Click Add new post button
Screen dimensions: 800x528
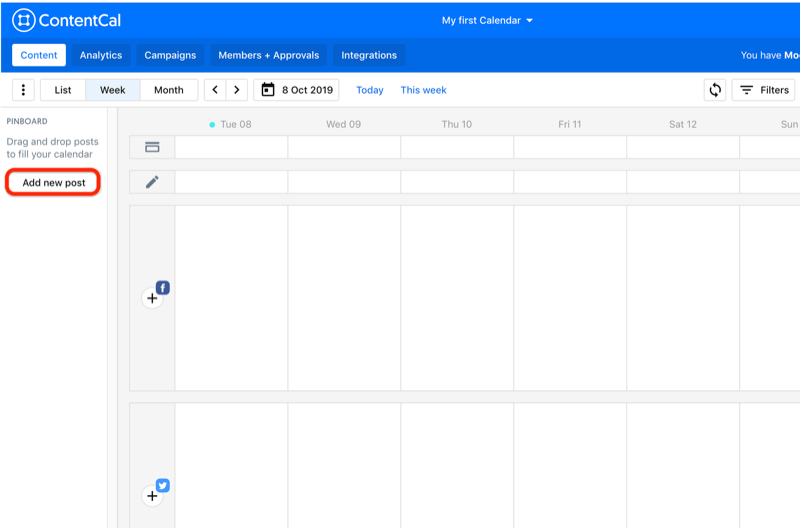(53, 182)
